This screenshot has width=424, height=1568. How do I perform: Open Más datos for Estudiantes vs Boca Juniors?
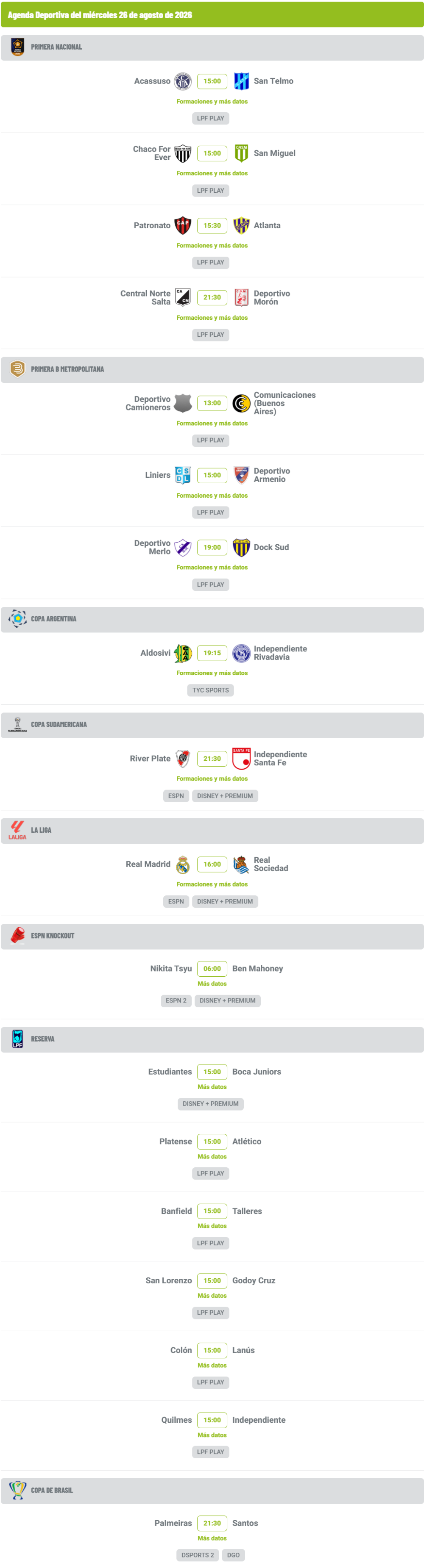[212, 1086]
